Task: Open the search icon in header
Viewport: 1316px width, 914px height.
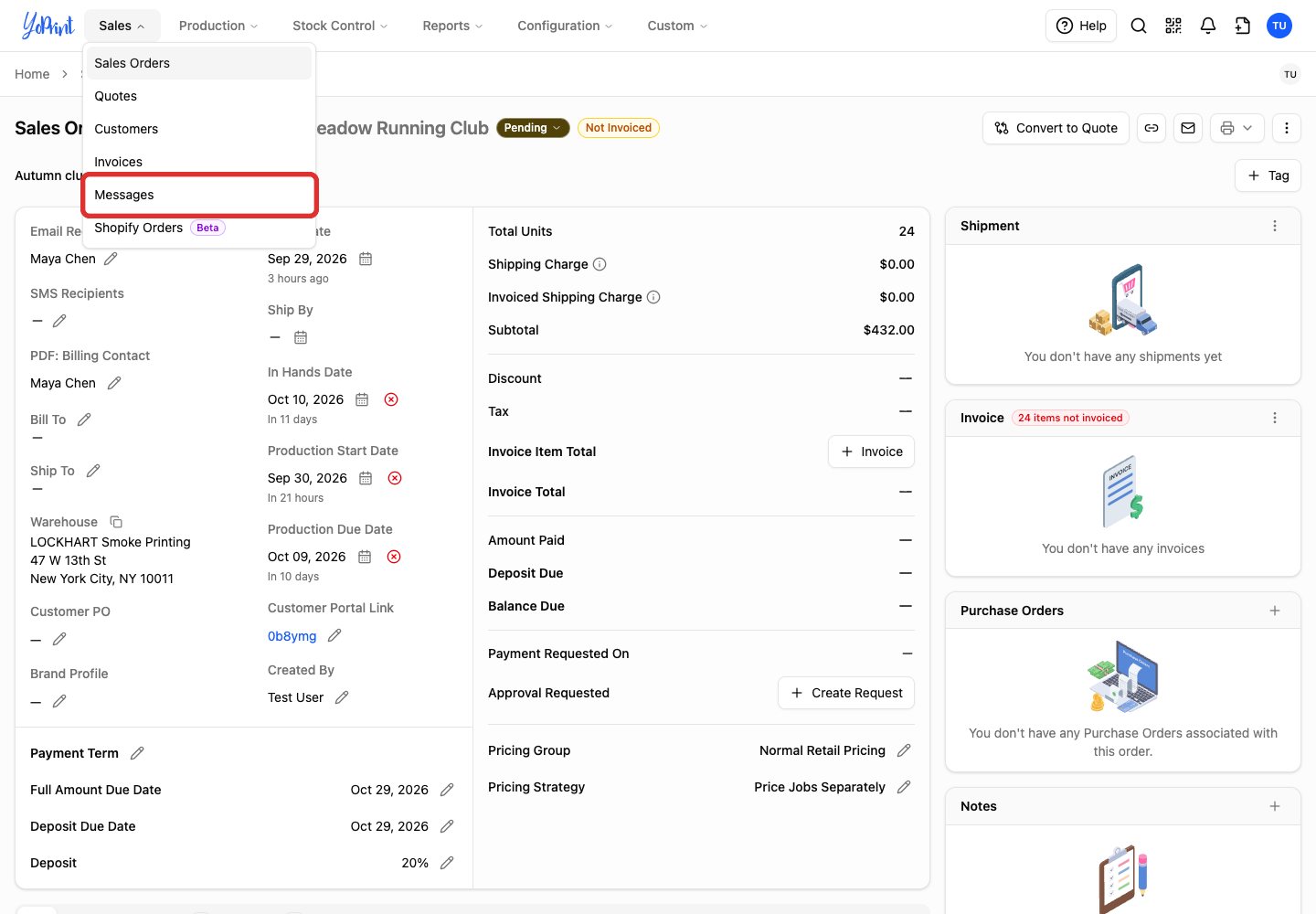Action: coord(1139,26)
